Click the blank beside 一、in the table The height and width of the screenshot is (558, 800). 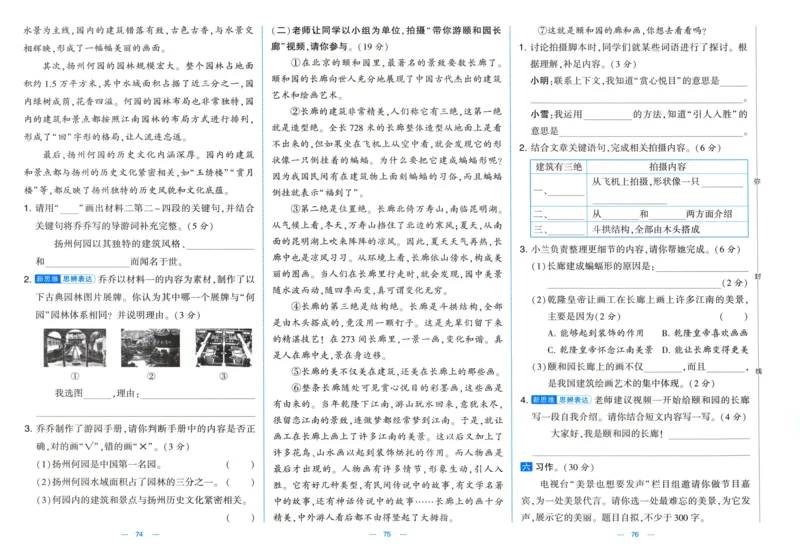tap(565, 191)
